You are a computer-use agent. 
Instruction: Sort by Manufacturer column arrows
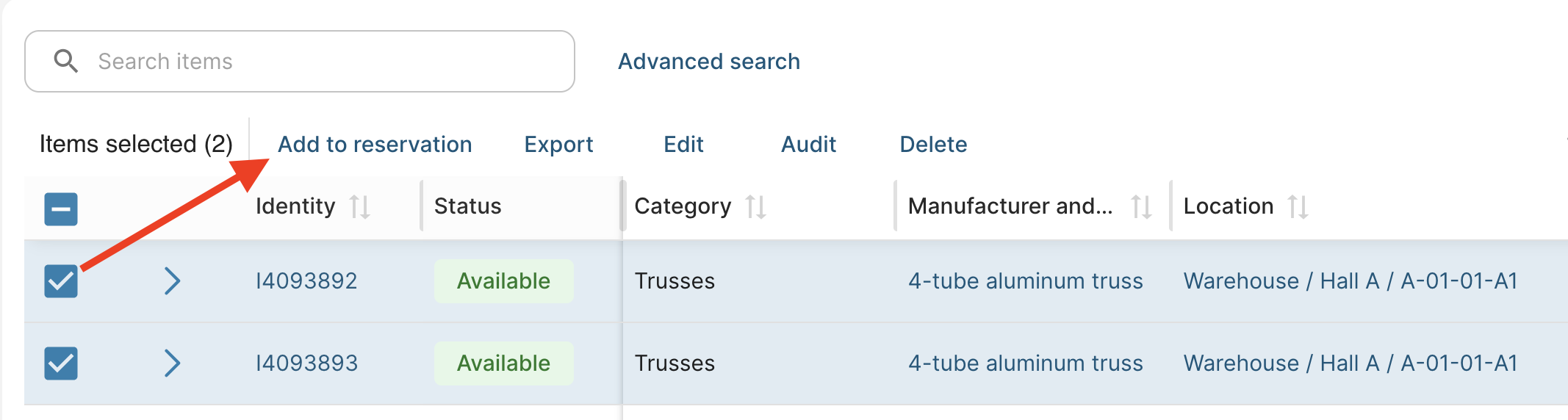coord(1141,207)
